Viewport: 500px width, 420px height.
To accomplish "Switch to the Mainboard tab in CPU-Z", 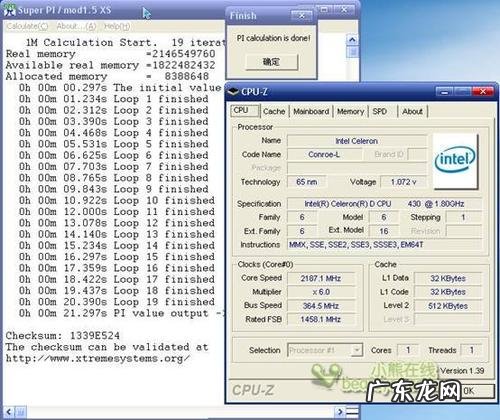I will coord(311,111).
